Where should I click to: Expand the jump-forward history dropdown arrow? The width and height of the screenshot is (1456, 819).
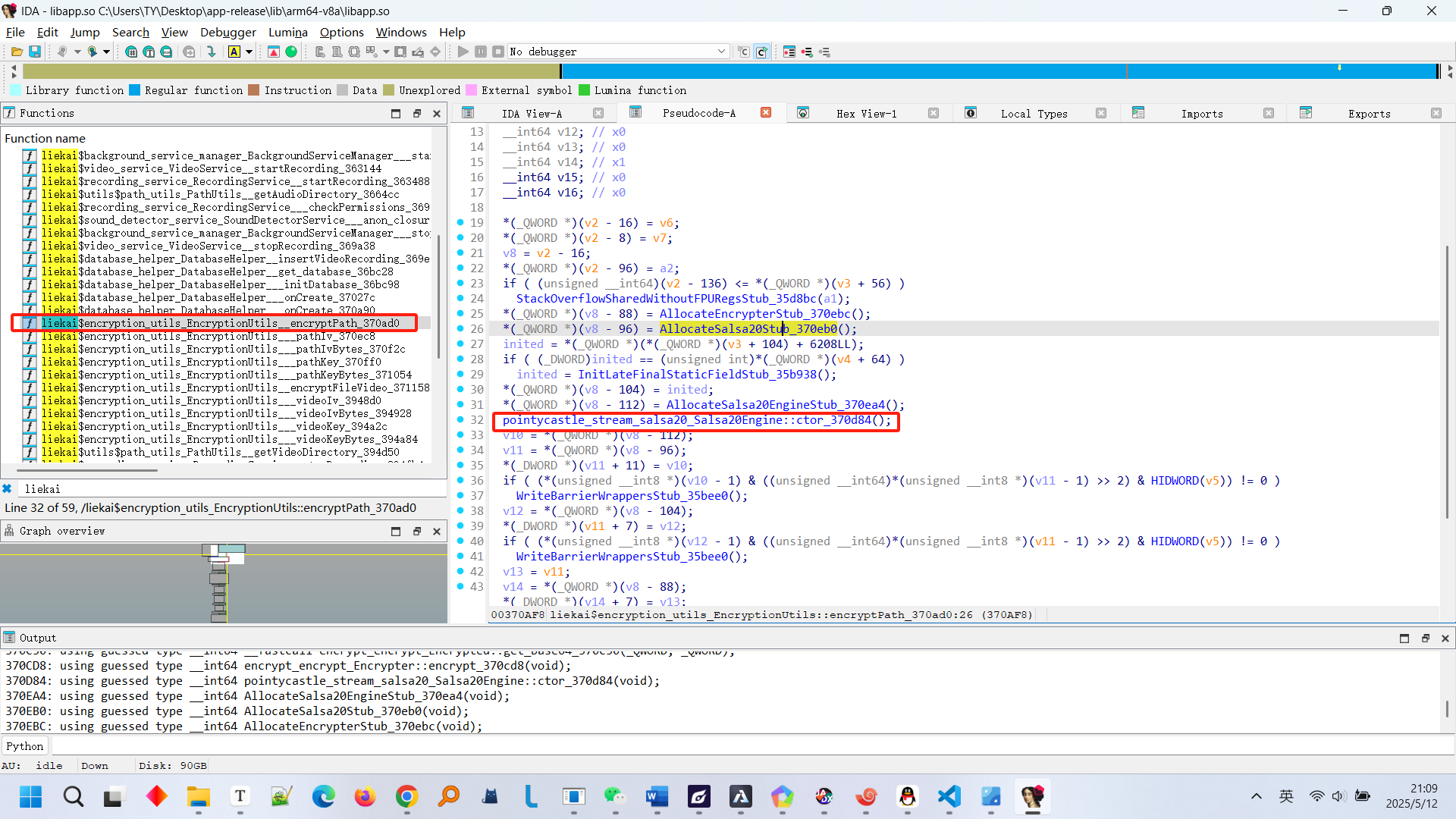tap(107, 52)
